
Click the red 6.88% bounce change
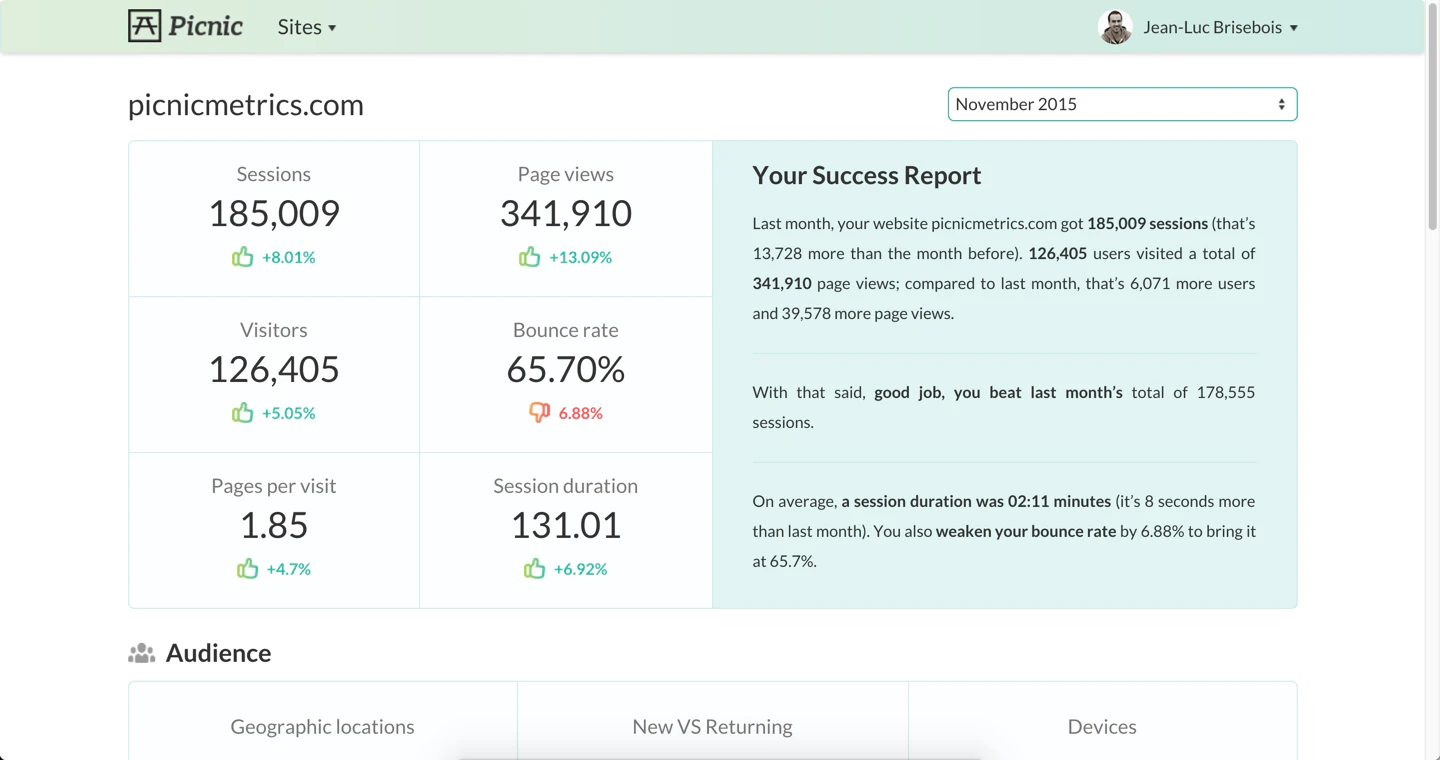(x=581, y=413)
